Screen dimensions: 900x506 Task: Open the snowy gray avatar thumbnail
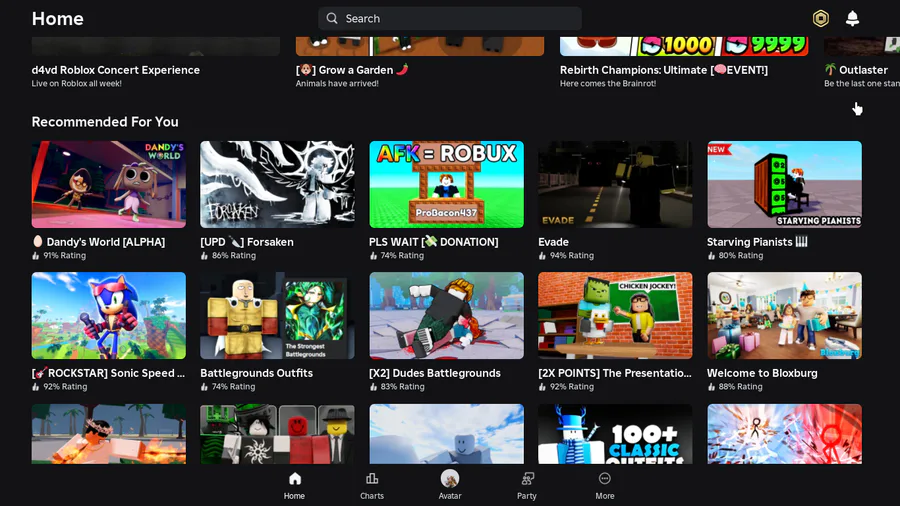coord(447,434)
